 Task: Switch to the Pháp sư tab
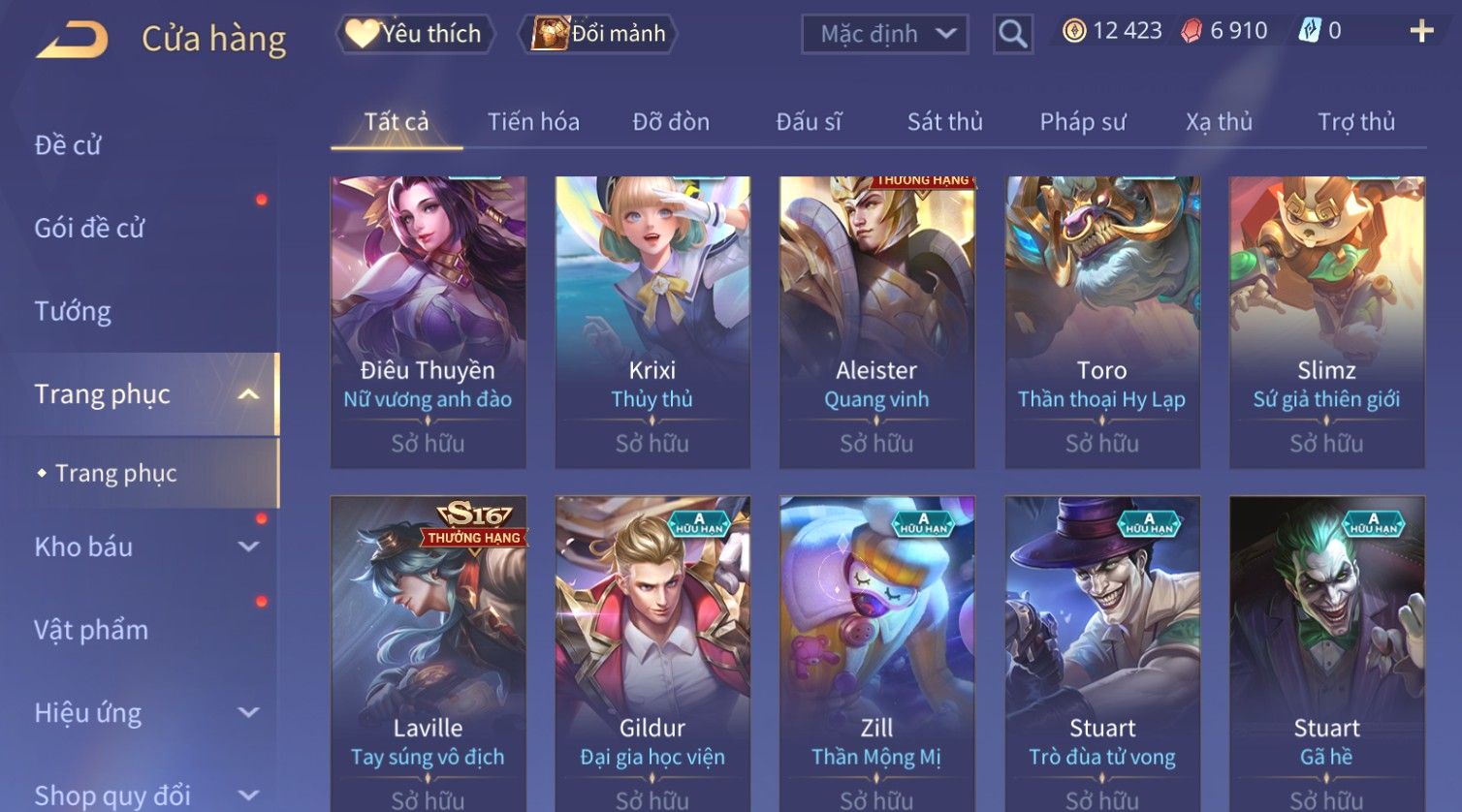(x=1083, y=122)
